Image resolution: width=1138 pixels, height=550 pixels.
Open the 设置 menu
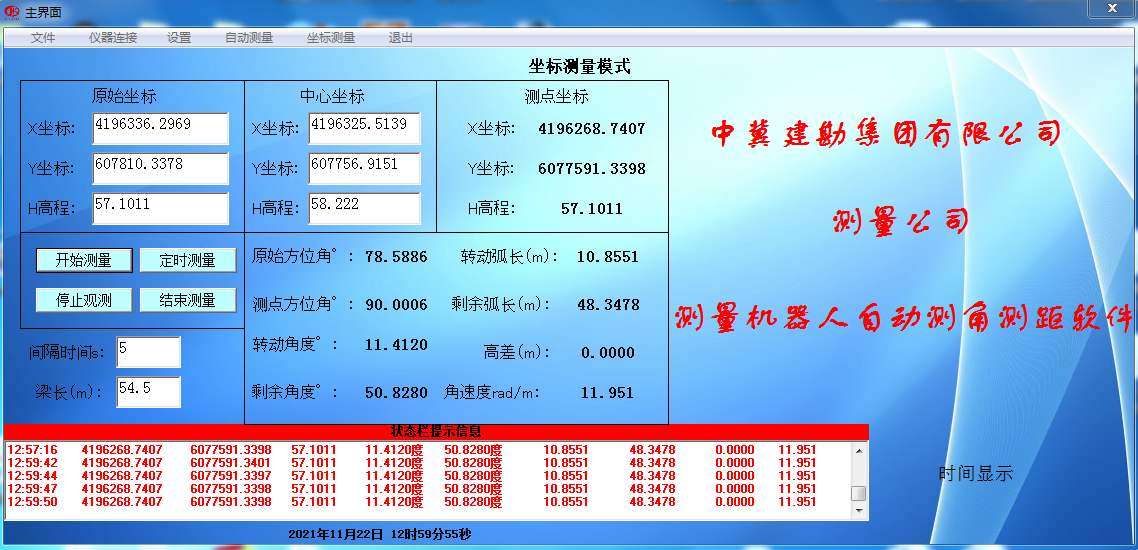point(179,38)
